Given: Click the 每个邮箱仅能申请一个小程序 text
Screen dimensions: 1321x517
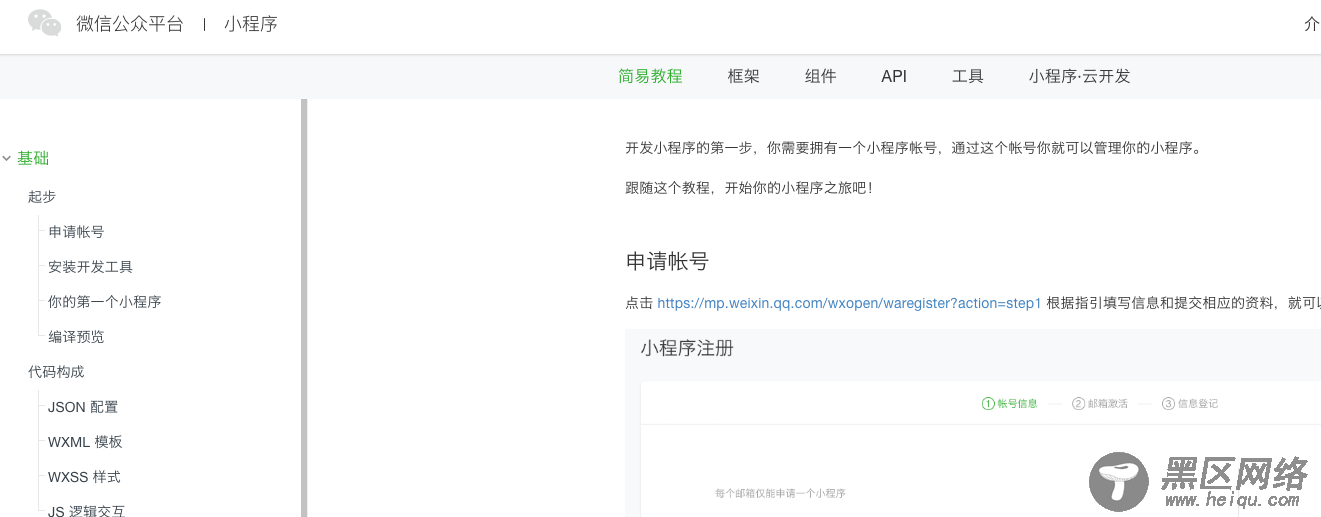Looking at the screenshot, I should point(780,493).
